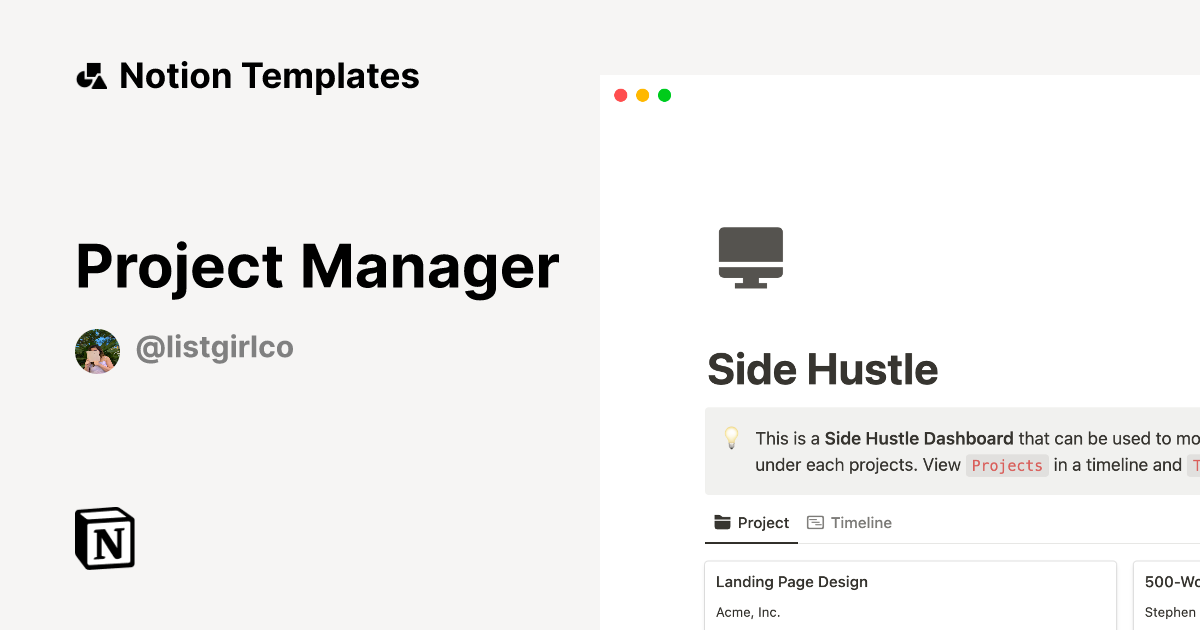
Task: Click the yellow traffic light dot
Action: [x=642, y=95]
